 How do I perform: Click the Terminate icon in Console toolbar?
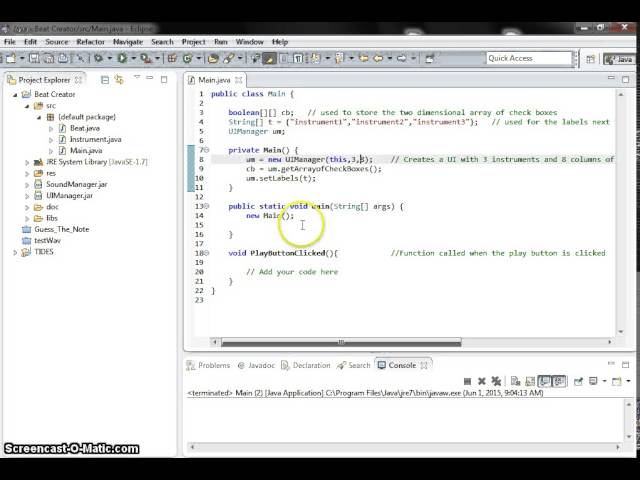(x=467, y=381)
